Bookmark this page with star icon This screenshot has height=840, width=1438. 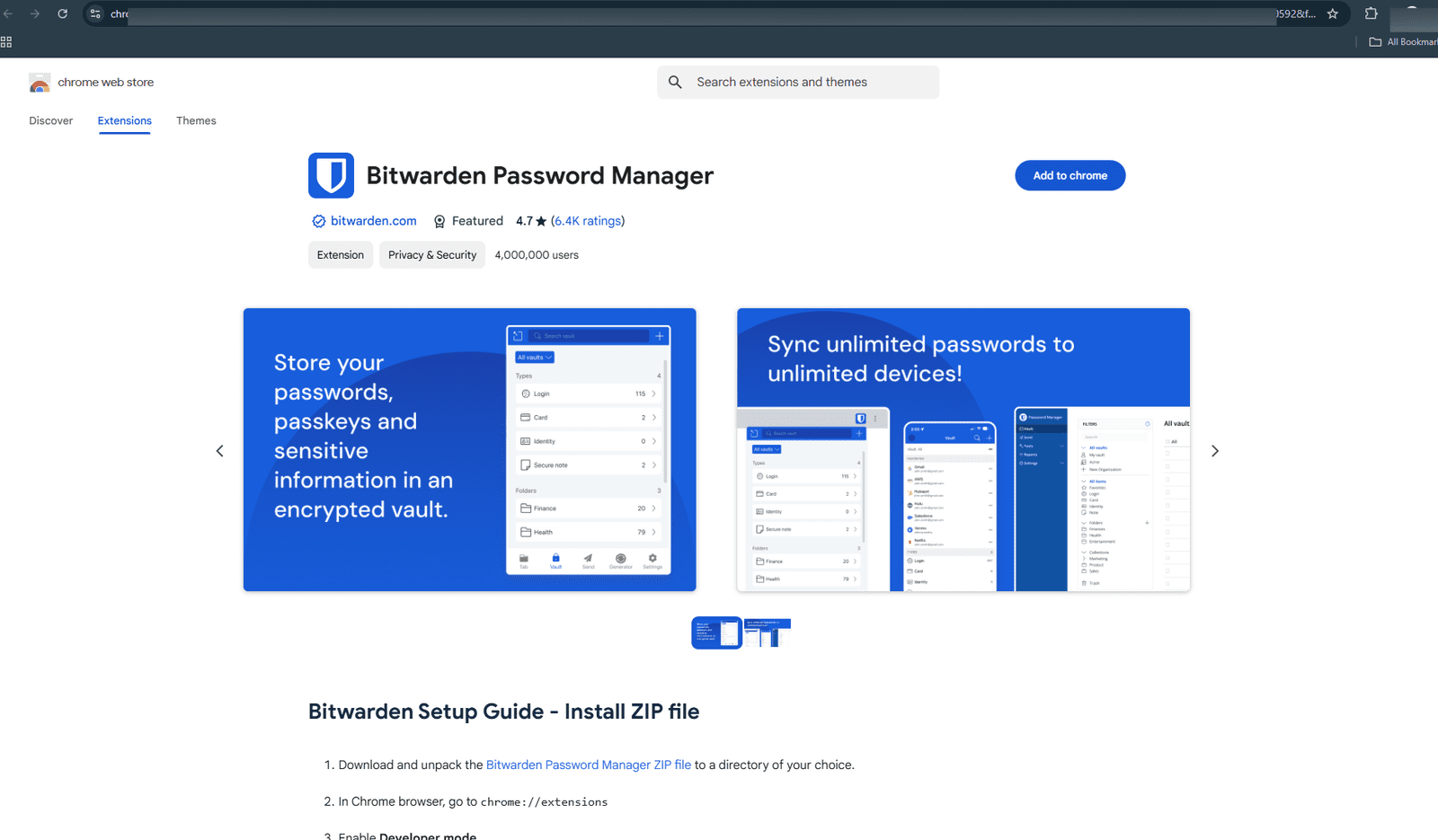point(1333,13)
